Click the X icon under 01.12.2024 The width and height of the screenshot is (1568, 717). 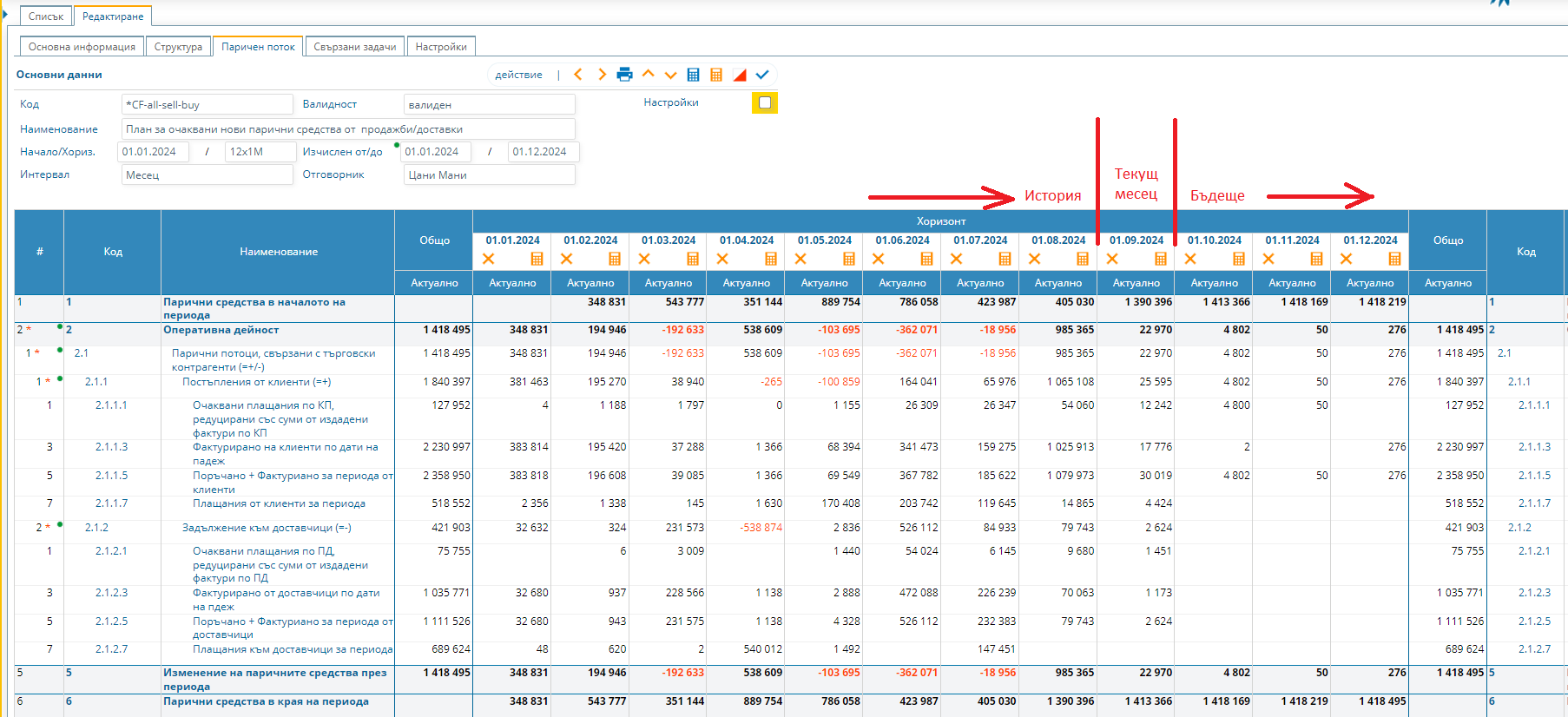[x=1346, y=259]
